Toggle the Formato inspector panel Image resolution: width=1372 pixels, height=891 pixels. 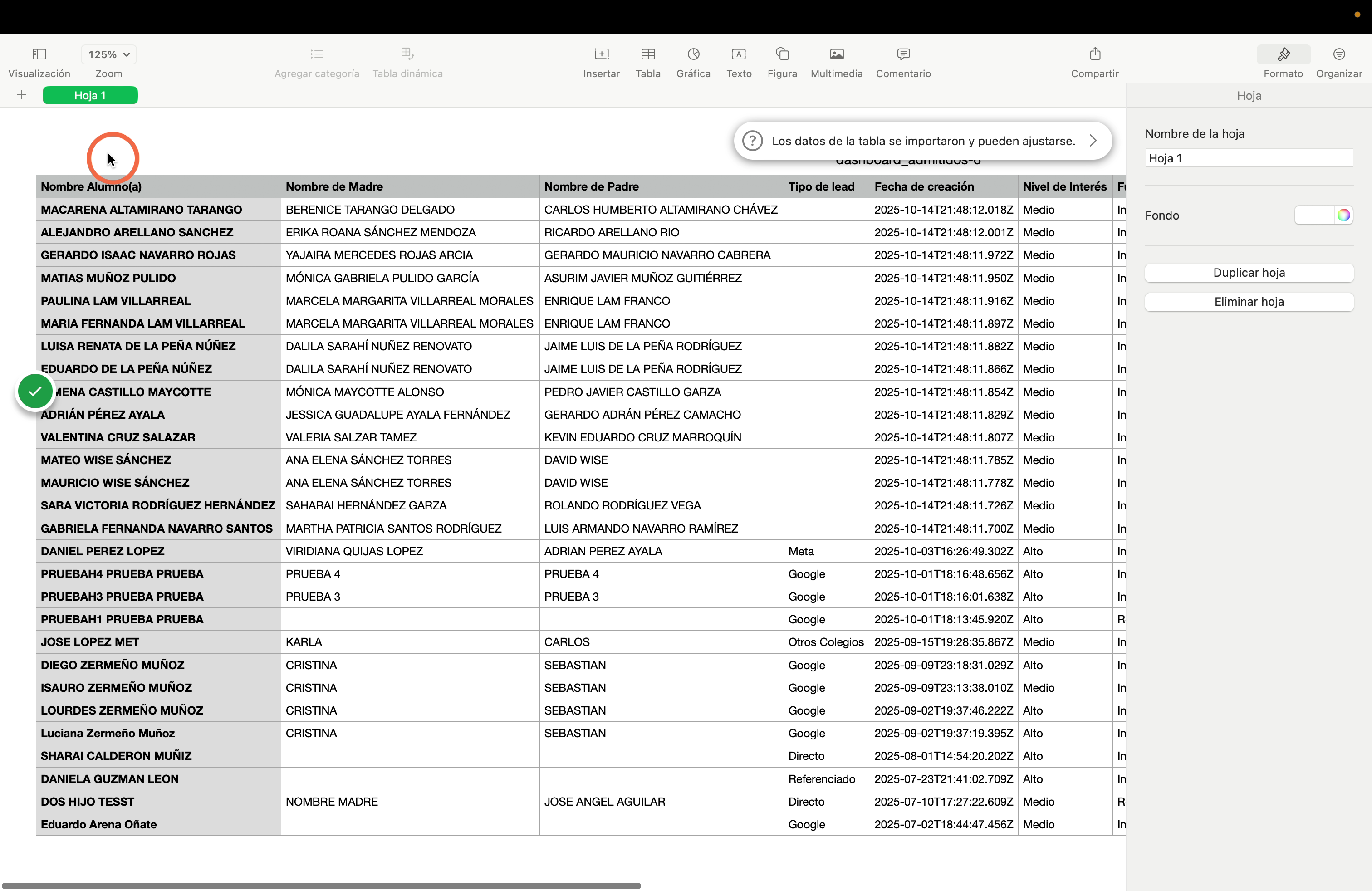pyautogui.click(x=1283, y=54)
